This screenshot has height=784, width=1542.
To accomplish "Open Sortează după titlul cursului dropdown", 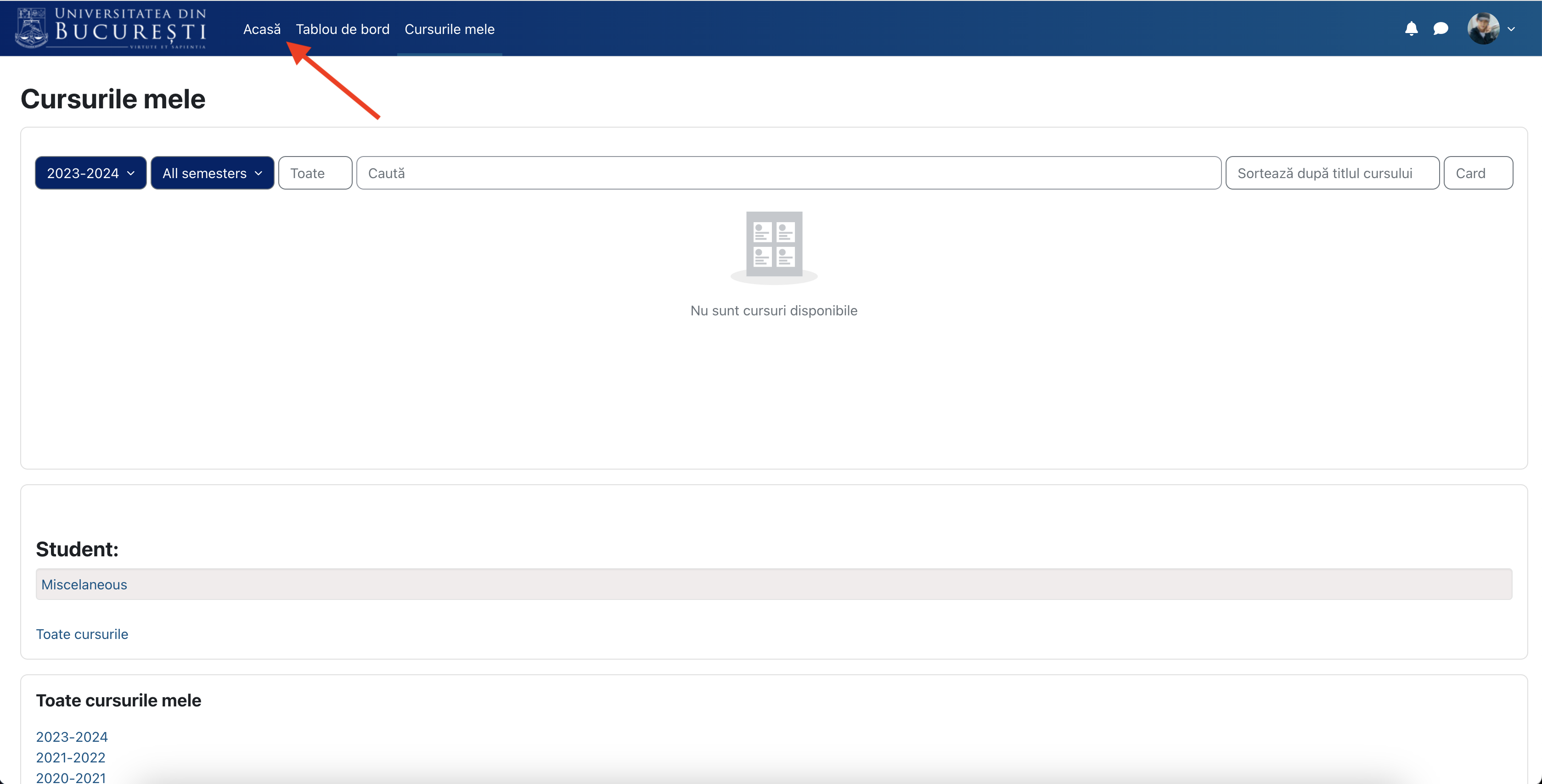I will point(1332,173).
